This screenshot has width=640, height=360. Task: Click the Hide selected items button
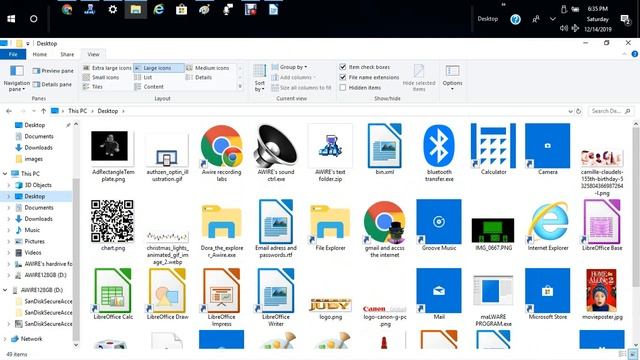[419, 78]
